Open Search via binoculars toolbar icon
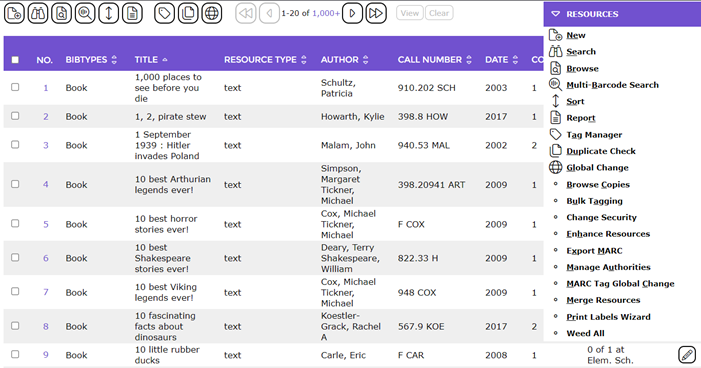 pos(38,13)
